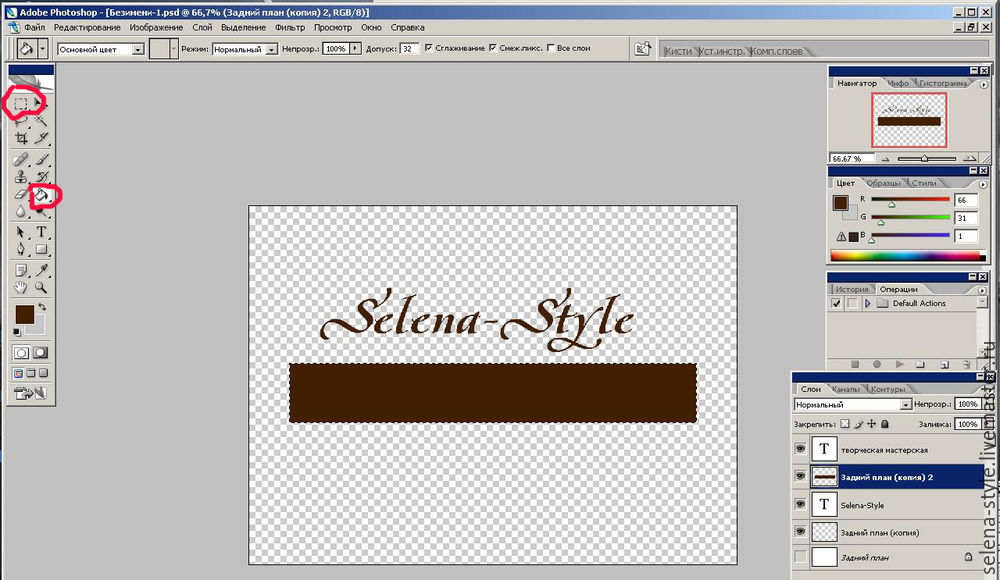
Task: Select the Type tool in toolbox
Action: pos(41,232)
